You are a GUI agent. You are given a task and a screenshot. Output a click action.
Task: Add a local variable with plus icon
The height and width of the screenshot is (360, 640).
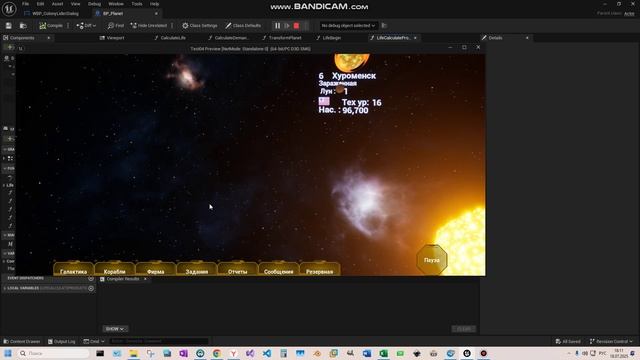pyautogui.click(x=91, y=288)
